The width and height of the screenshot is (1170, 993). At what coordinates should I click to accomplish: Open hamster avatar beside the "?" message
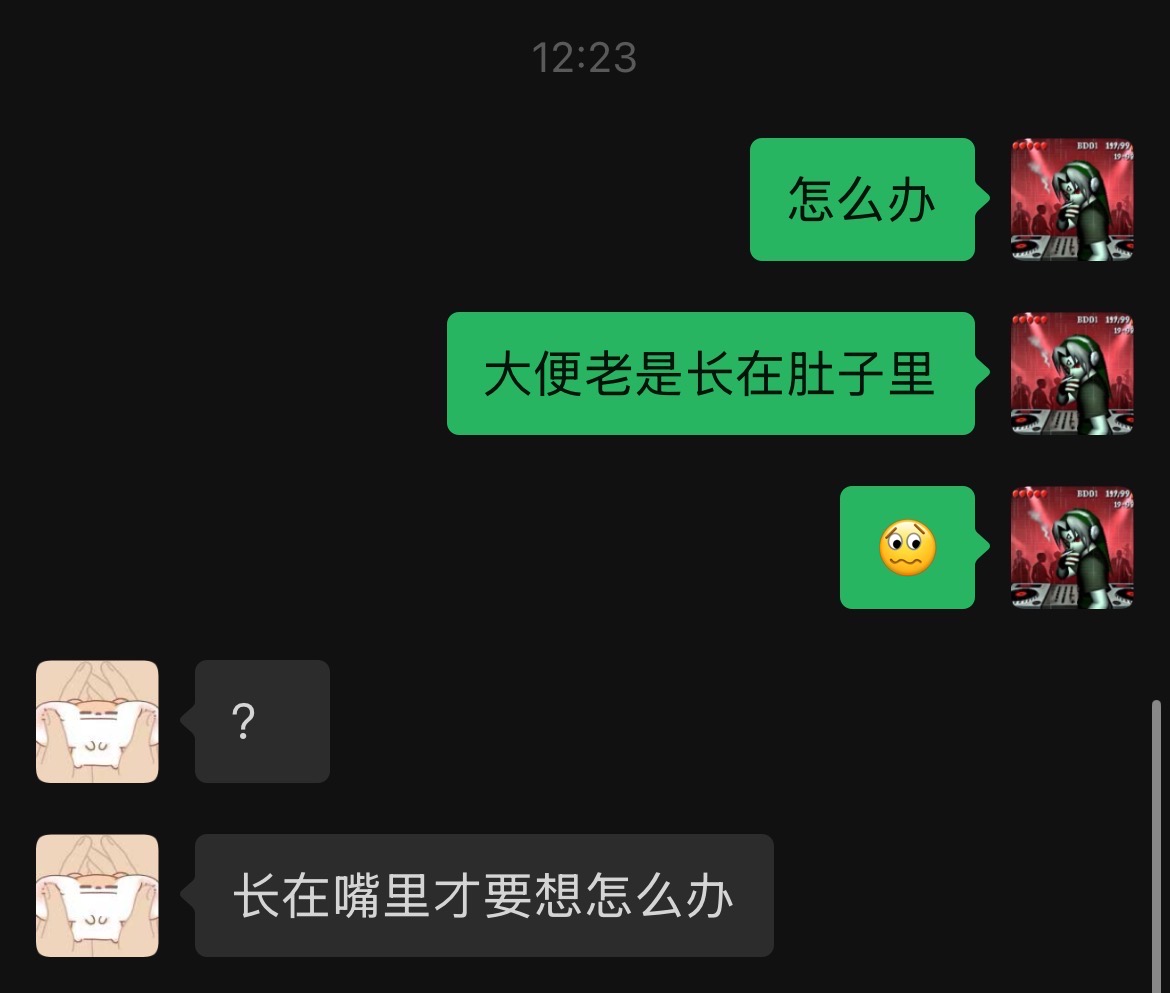click(97, 721)
